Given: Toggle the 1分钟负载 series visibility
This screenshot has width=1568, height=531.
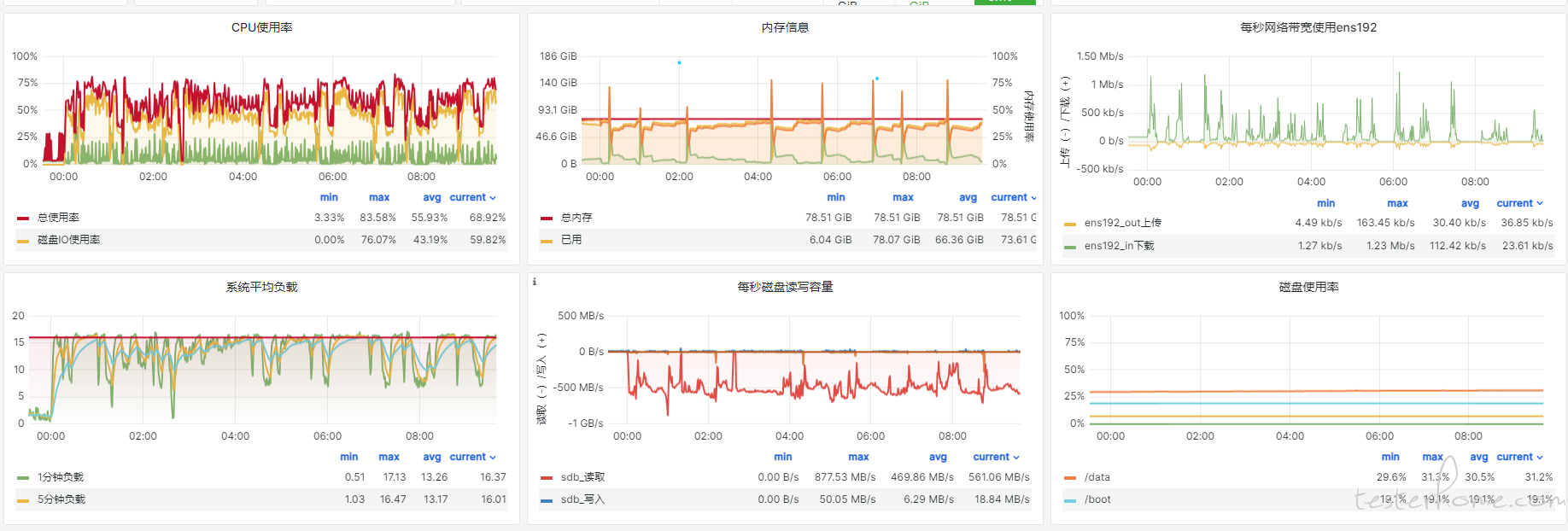Looking at the screenshot, I should pos(61,477).
